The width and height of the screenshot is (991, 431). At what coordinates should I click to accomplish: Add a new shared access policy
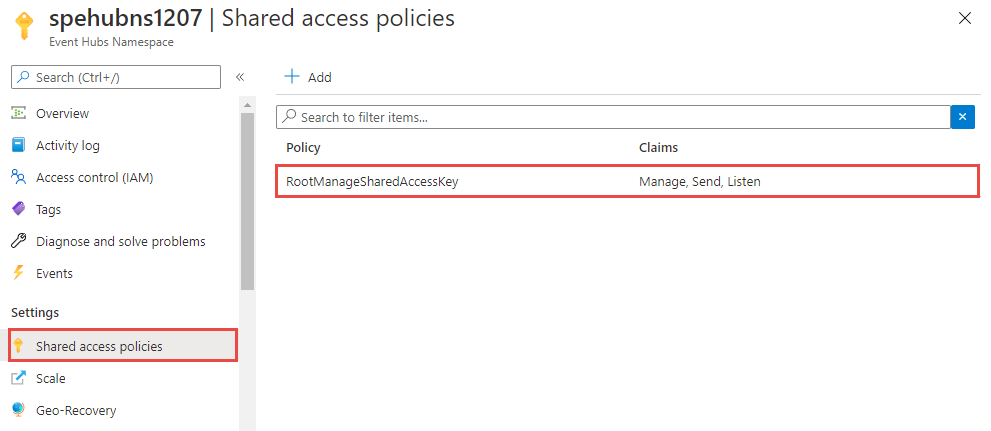point(309,77)
